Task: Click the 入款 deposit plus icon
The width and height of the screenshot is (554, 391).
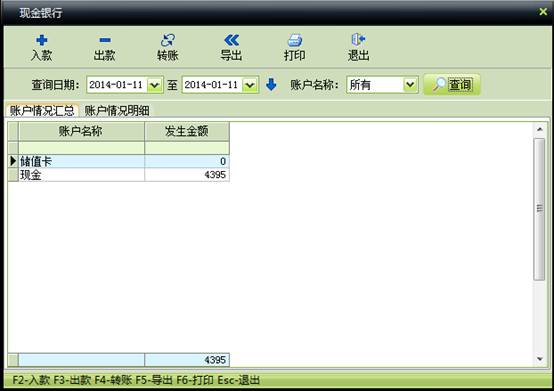Action: tap(42, 40)
